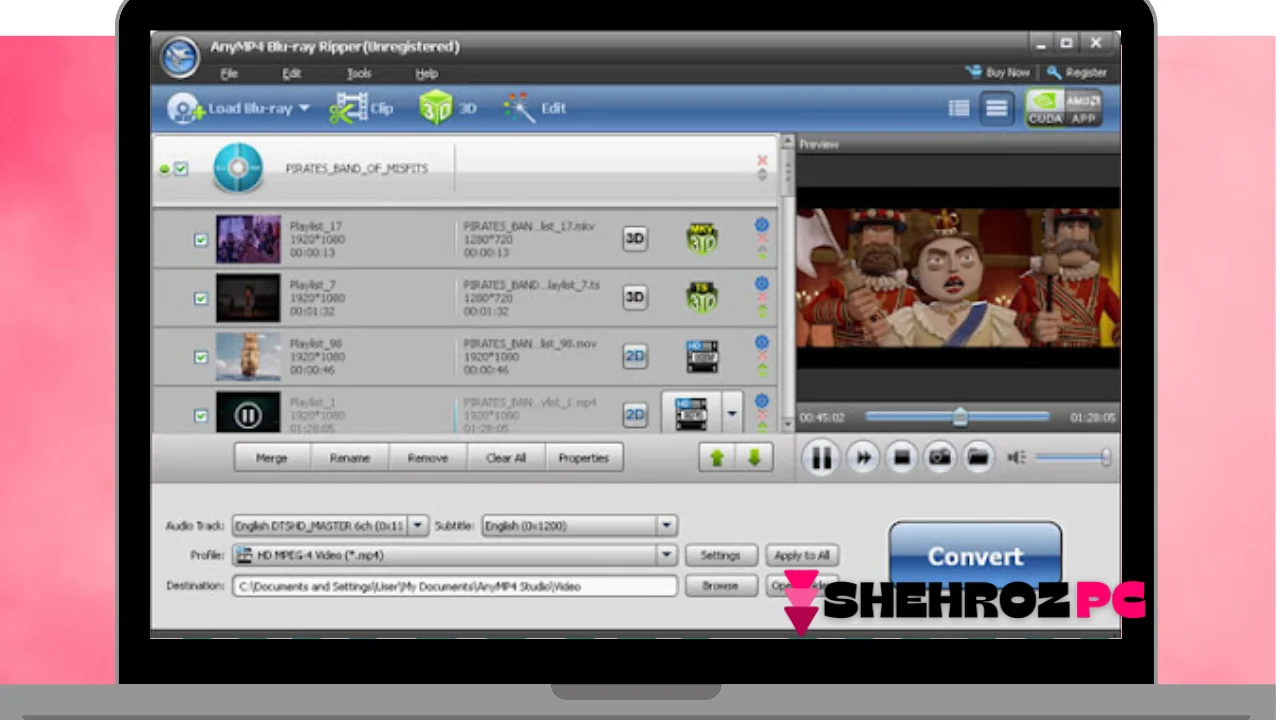Toggle the 3D button on Playlist_7 row
The width and height of the screenshot is (1280, 720).
635,297
